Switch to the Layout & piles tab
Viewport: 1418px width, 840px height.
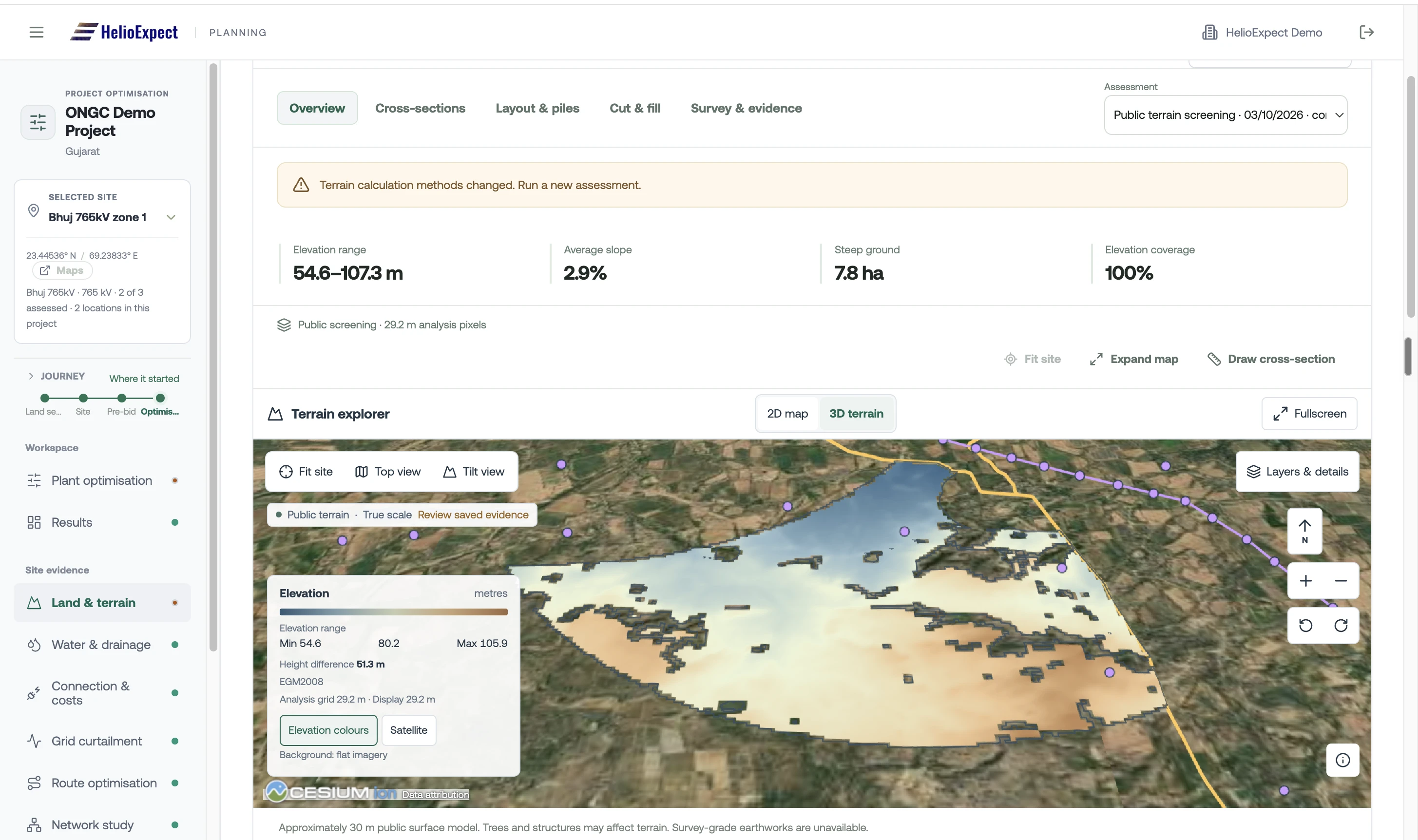coord(537,108)
